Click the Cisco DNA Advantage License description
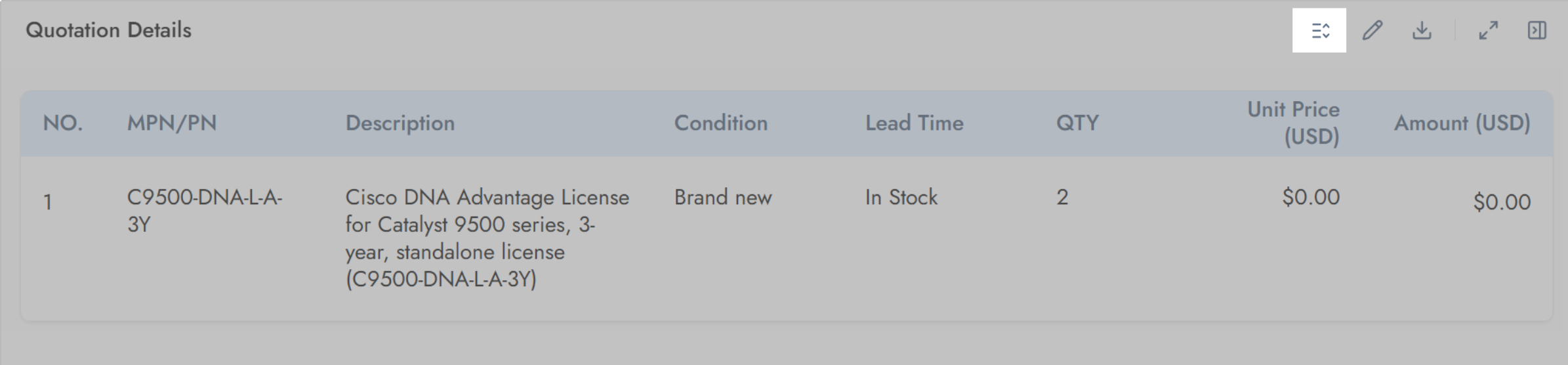The image size is (1568, 365). pyautogui.click(x=487, y=238)
